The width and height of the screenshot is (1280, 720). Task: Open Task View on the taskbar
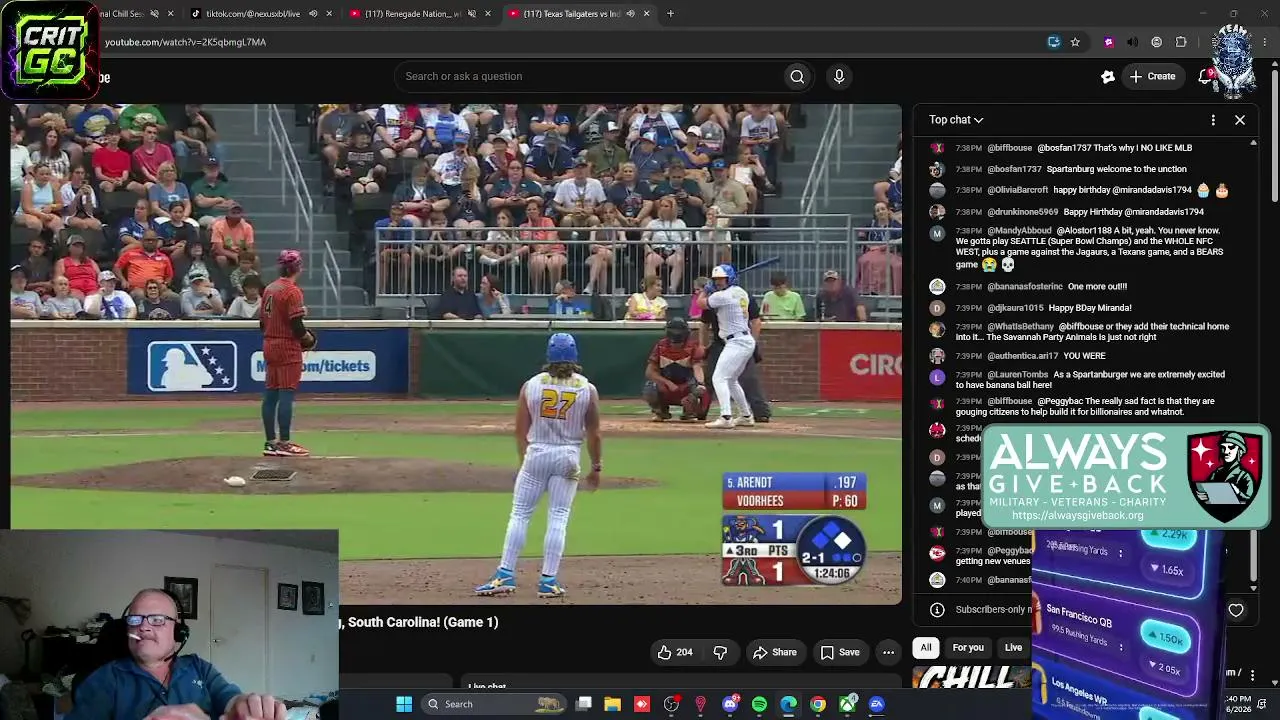(584, 704)
